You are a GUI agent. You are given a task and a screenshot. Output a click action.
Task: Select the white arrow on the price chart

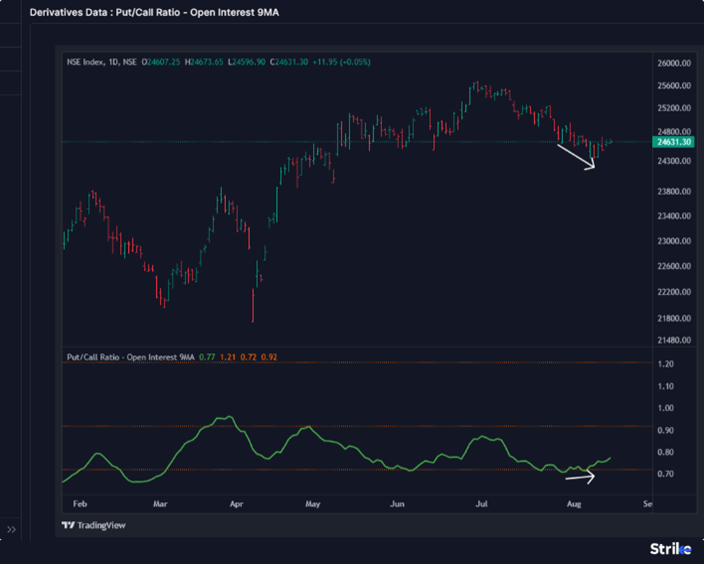click(x=576, y=157)
